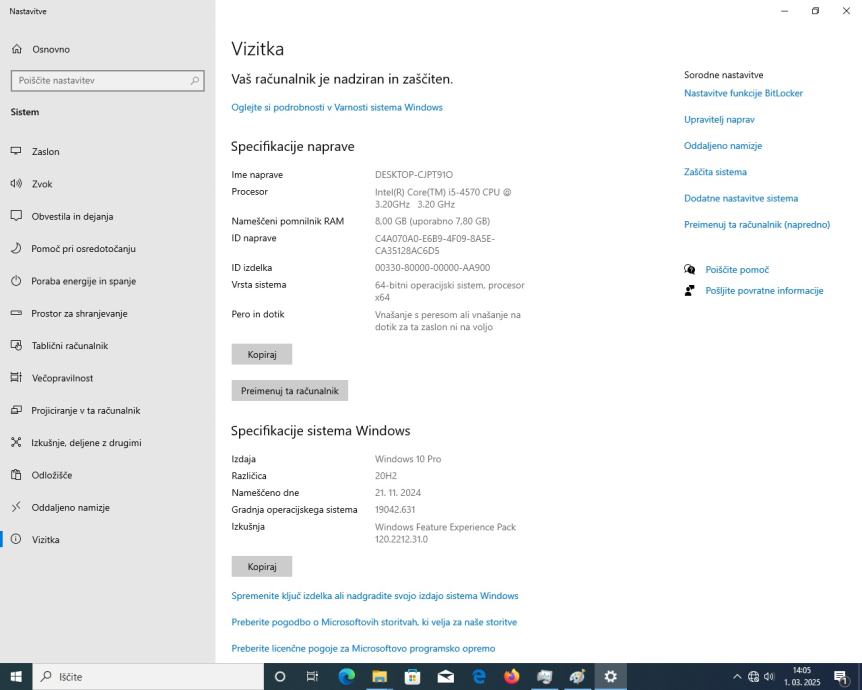The image size is (862, 690).
Task: Select Pomoč pri osredotočanju moon icon
Action: tap(16, 248)
